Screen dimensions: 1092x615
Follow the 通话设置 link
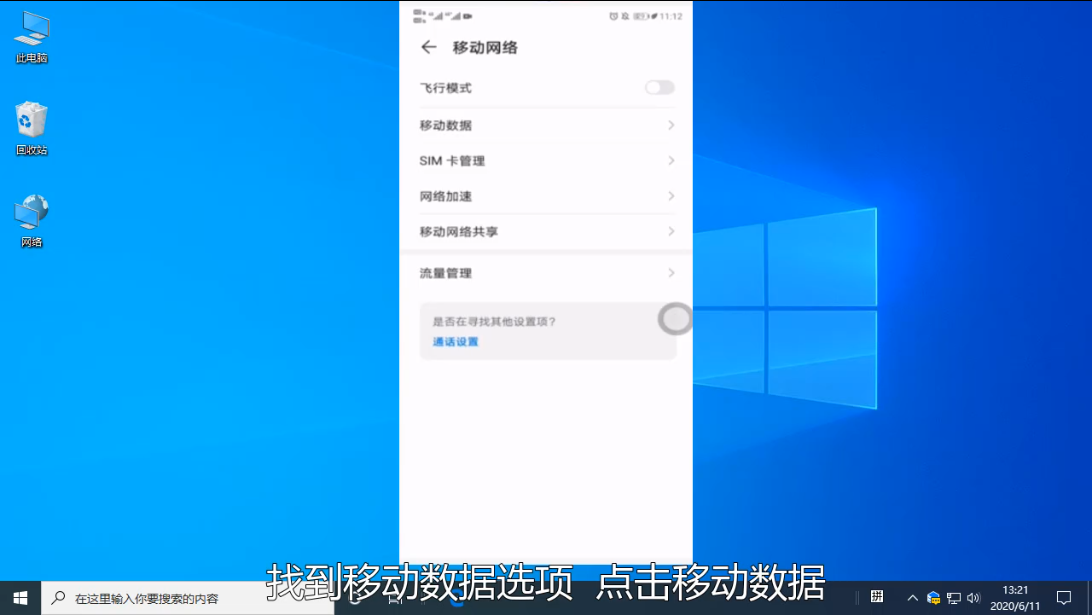(455, 342)
